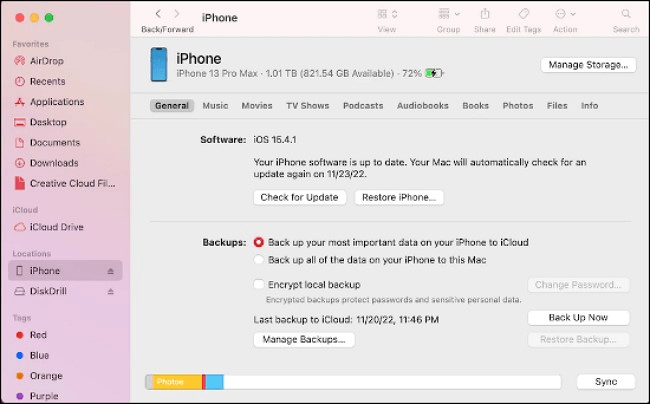Switch to the Podcasts tab
Image resolution: width=650 pixels, height=404 pixels.
363,106
